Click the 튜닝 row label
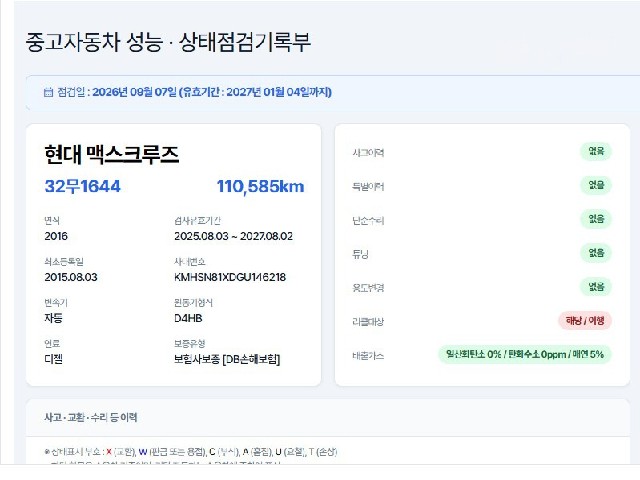This screenshot has height=480, width=640. coord(360,254)
